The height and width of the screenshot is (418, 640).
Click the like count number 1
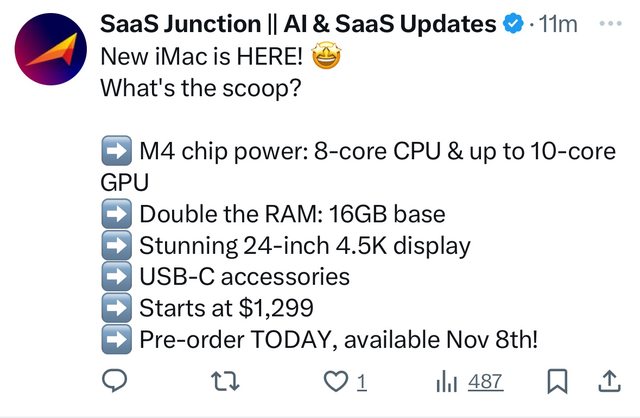[x=362, y=382]
